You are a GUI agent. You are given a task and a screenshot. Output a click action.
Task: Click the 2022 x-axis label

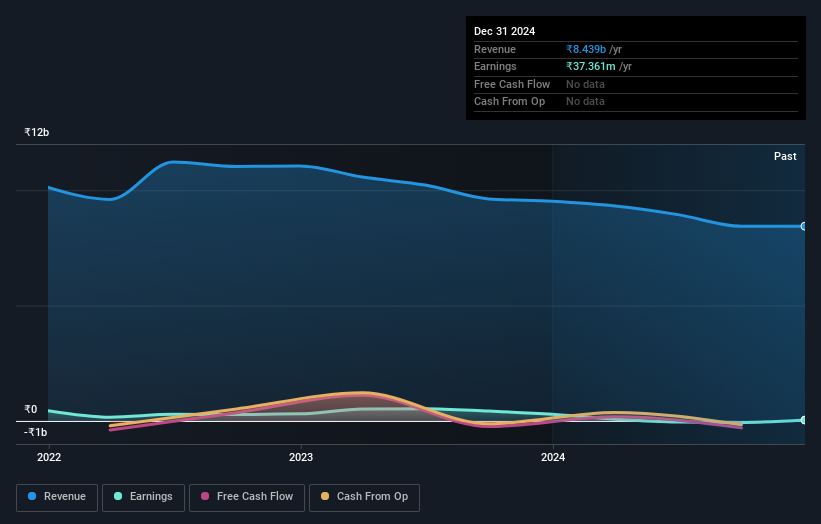click(49, 457)
